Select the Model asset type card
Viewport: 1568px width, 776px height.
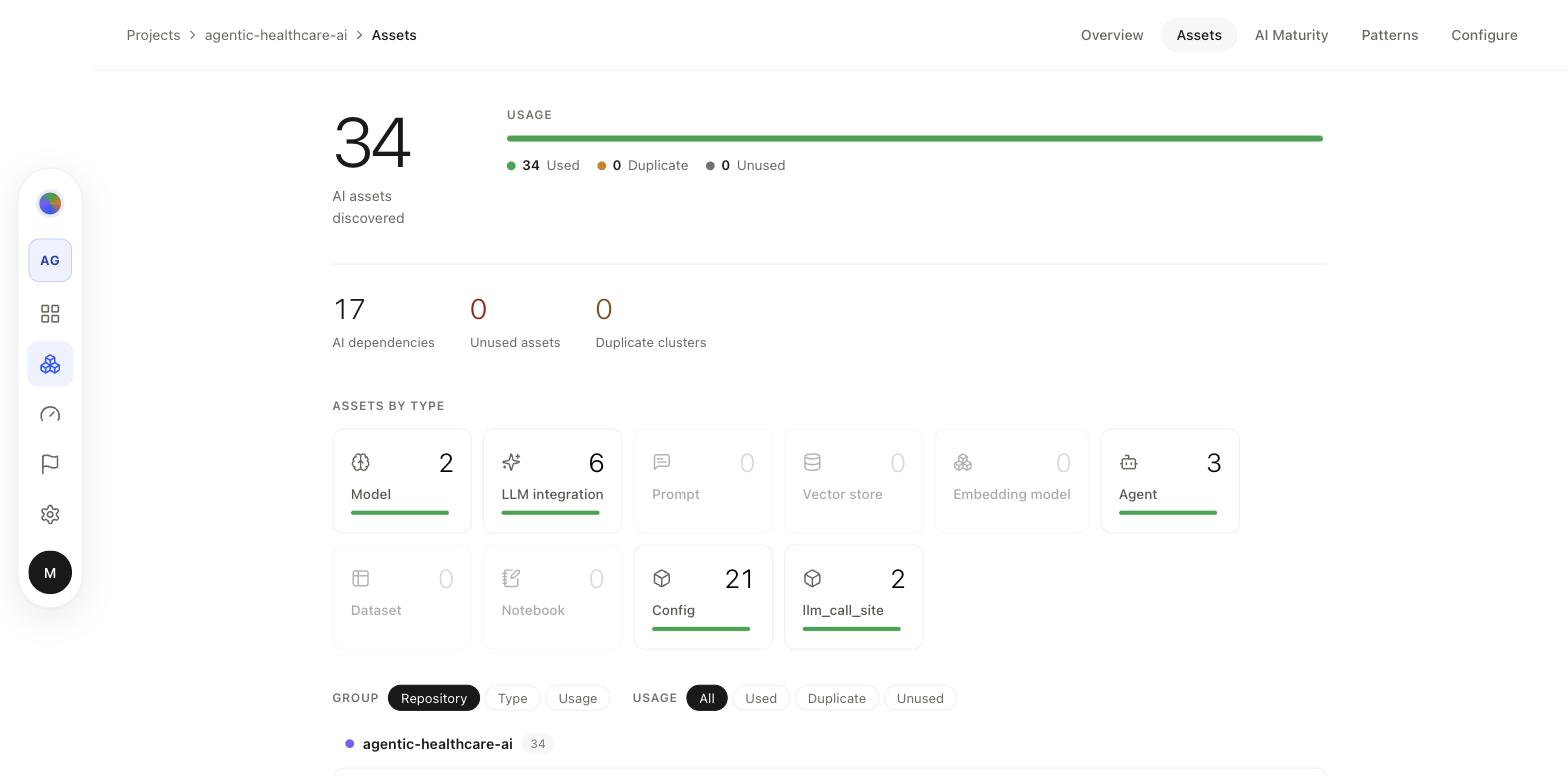click(x=402, y=481)
